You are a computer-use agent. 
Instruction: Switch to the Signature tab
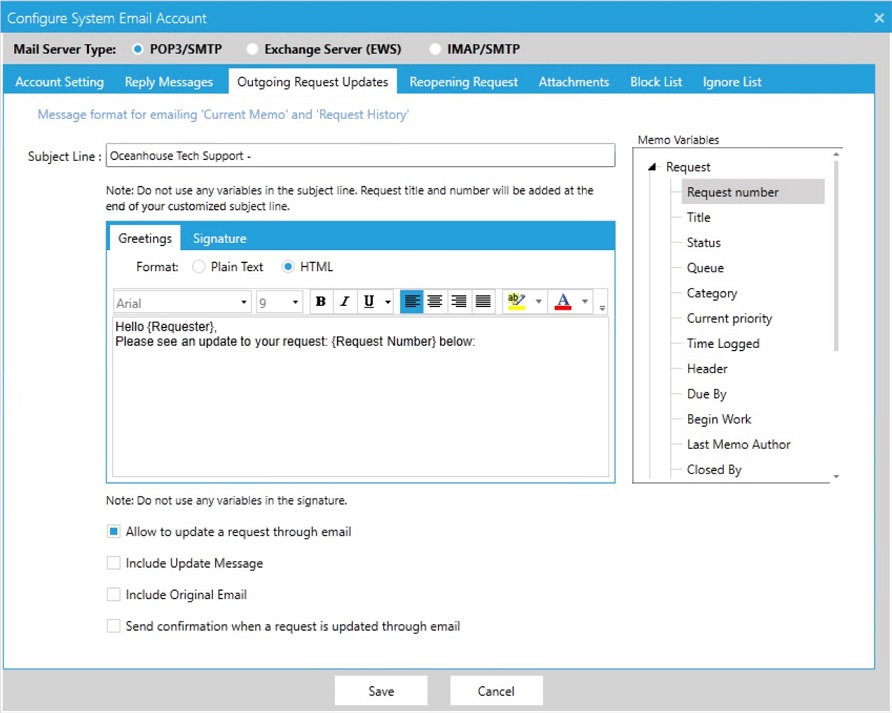click(x=219, y=239)
